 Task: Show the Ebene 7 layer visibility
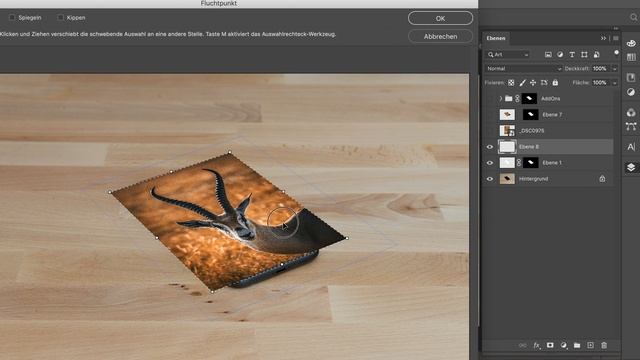click(x=490, y=115)
